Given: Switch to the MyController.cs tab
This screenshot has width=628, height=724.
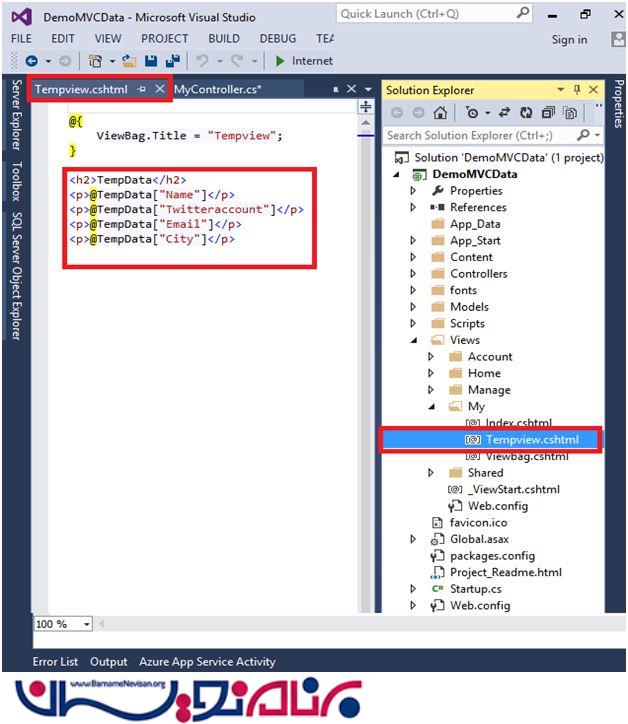Looking at the screenshot, I should 218,89.
